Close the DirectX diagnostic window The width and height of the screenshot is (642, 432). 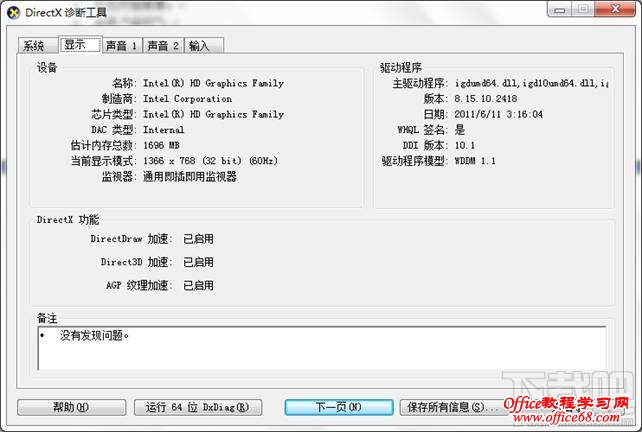(x=615, y=9)
